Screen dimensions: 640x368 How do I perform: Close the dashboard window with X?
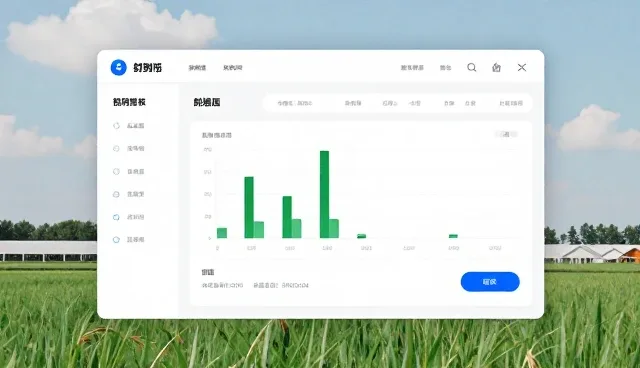click(x=522, y=67)
